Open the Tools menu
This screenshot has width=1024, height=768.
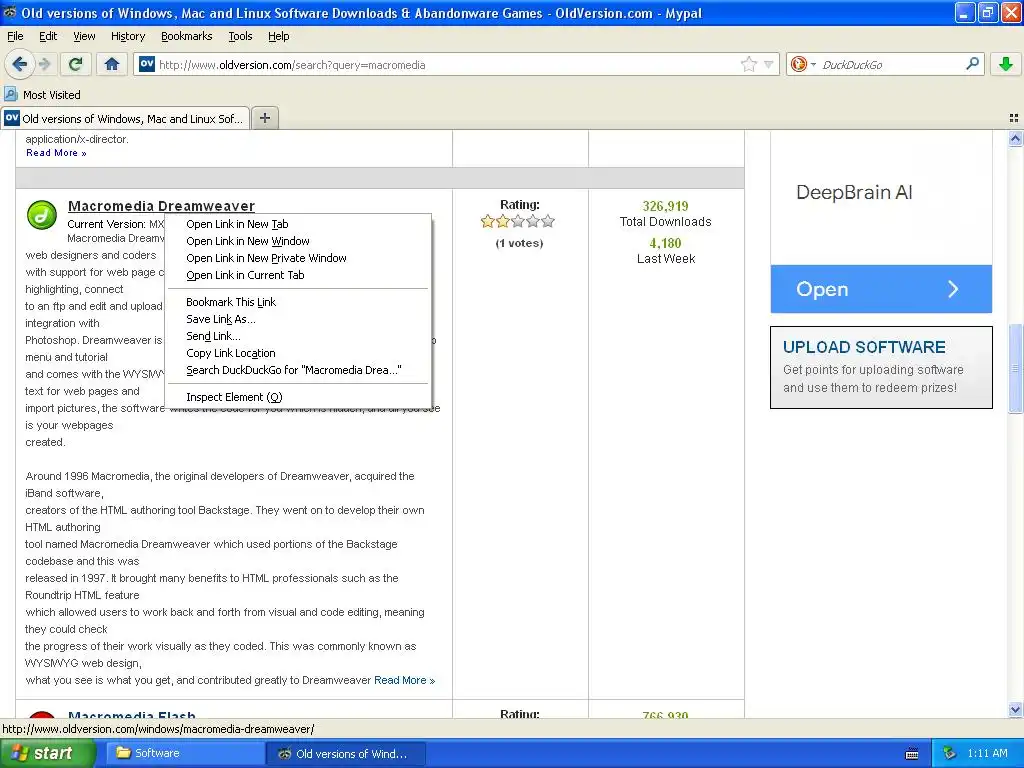pos(240,36)
